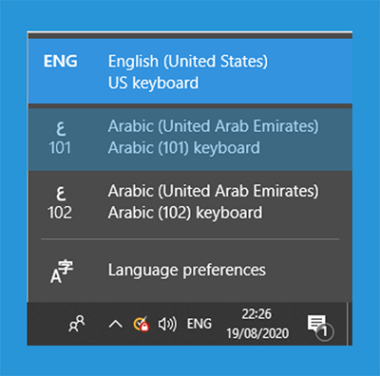Screen dimensions: 380x376
Task: Open Language preferences link
Action: click(x=187, y=270)
